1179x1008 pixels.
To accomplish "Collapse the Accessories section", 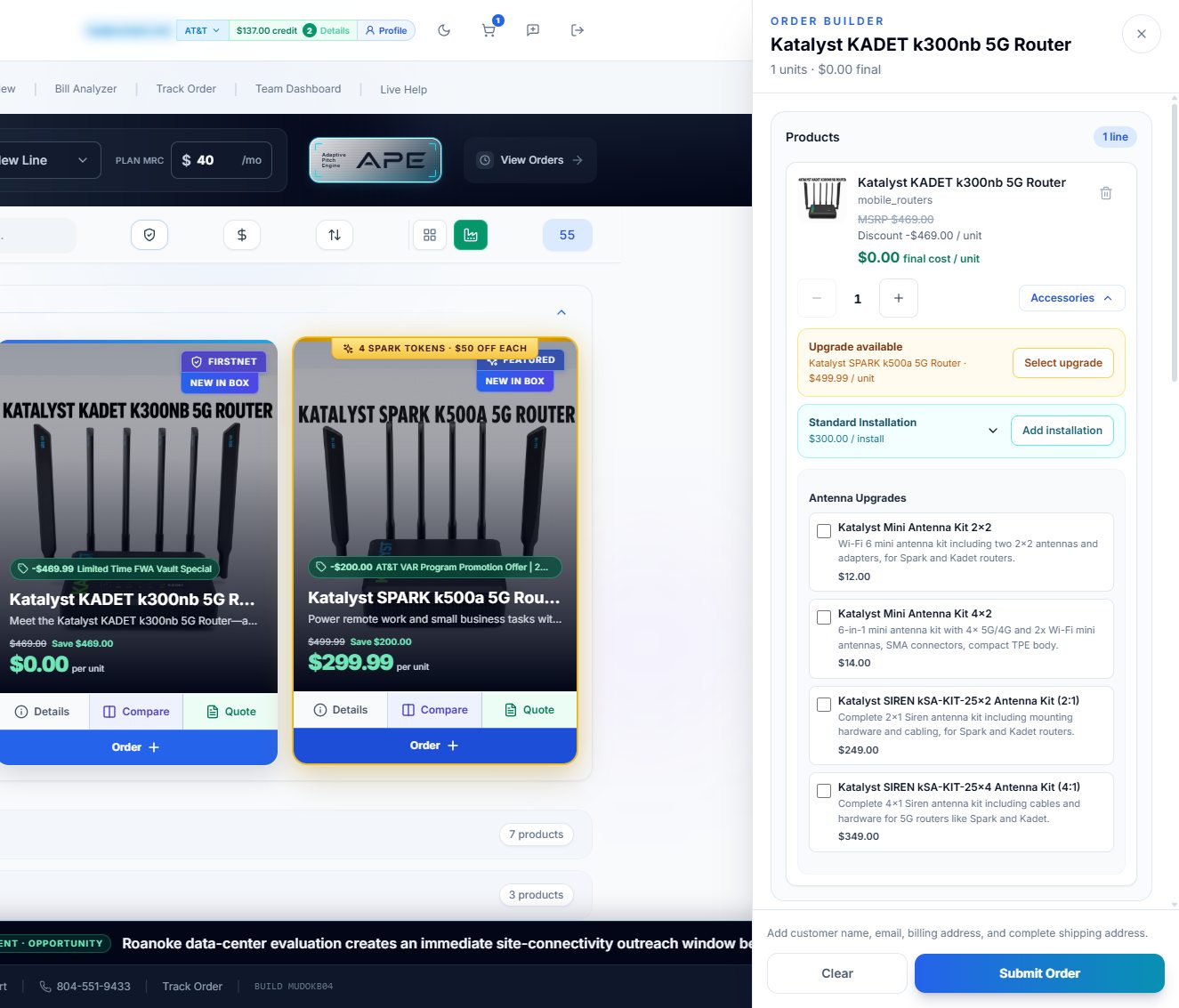I will point(1071,298).
